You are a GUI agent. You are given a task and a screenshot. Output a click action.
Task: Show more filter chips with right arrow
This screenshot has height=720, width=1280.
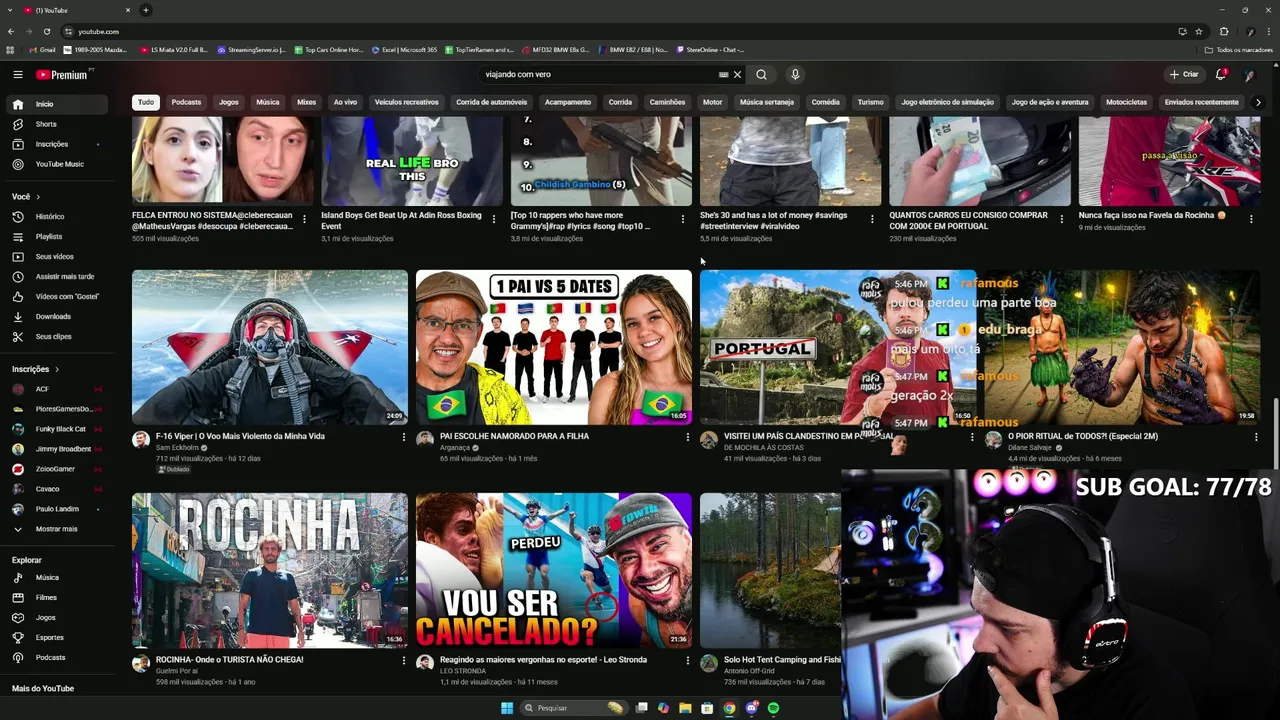1258,102
